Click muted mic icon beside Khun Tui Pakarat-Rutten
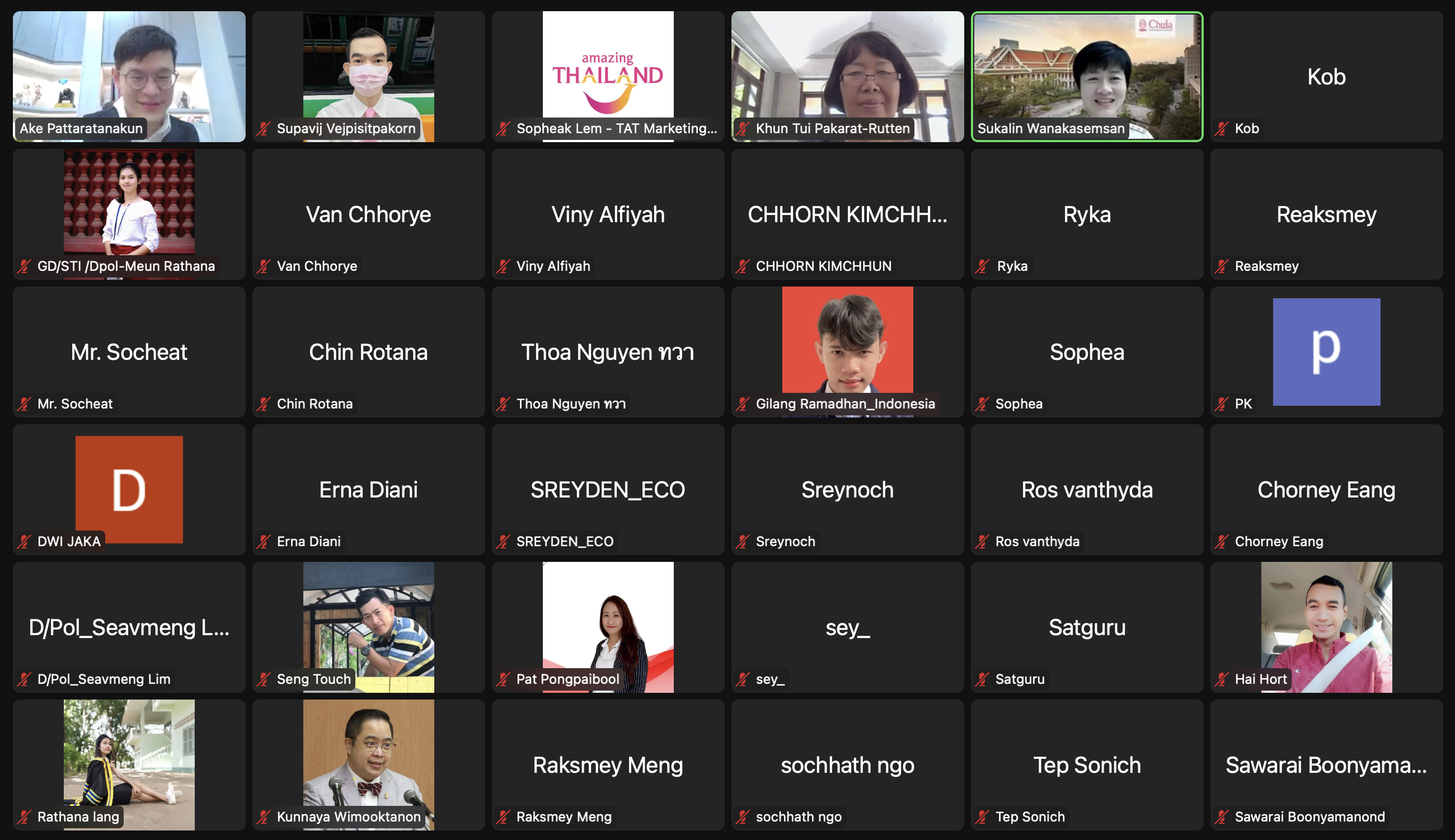Screen dimensions: 1455x840 pos(743,129)
